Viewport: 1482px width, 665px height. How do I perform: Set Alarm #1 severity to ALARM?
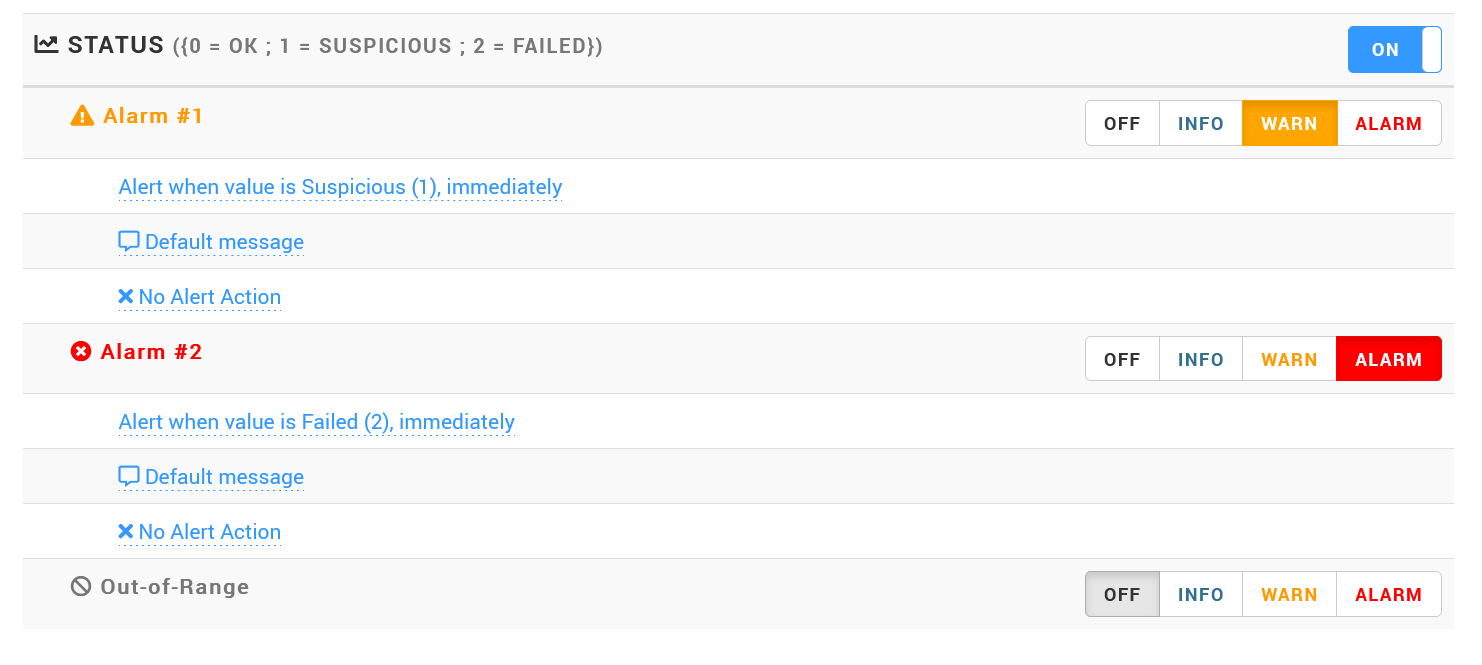(1388, 124)
